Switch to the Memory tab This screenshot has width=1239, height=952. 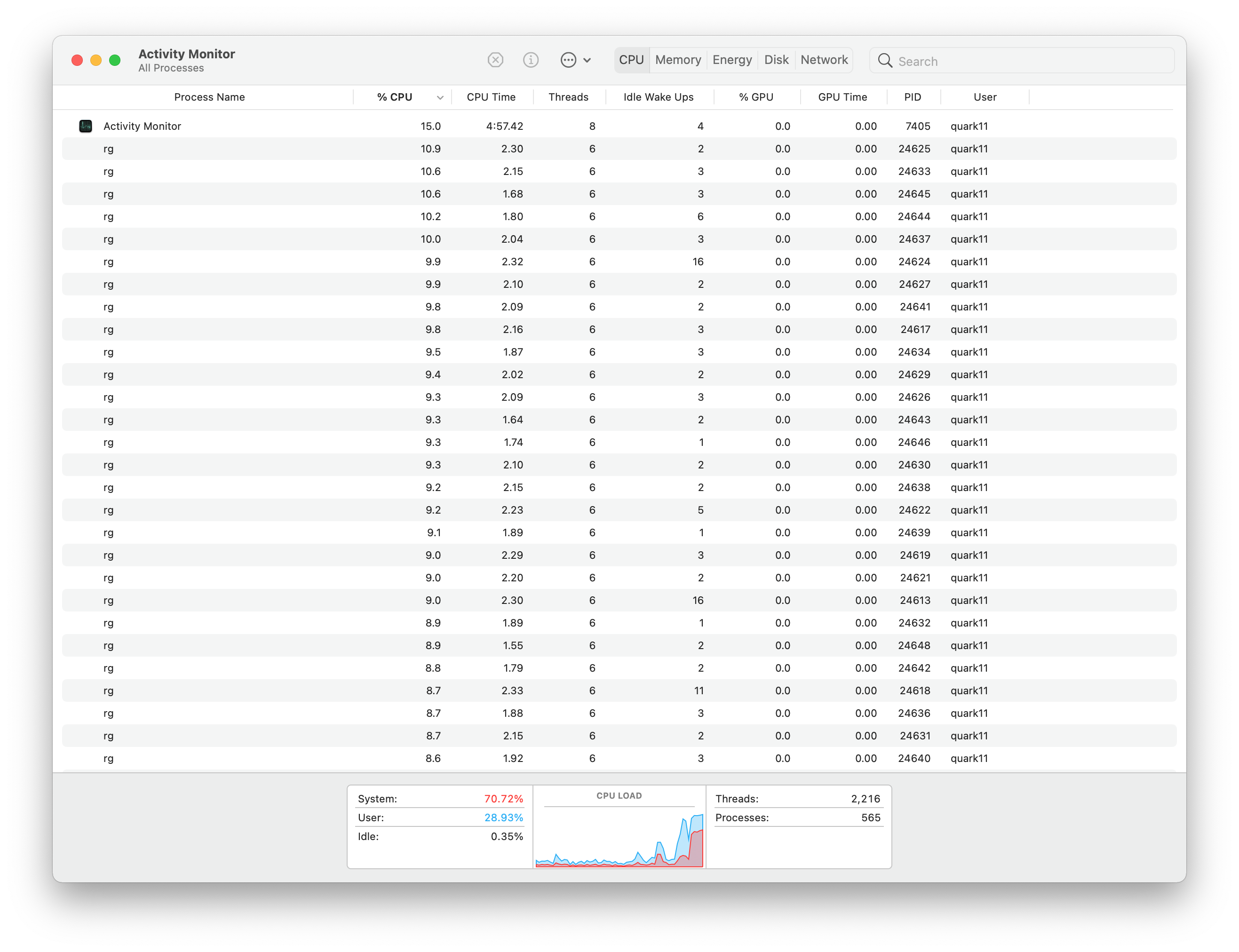tap(678, 60)
